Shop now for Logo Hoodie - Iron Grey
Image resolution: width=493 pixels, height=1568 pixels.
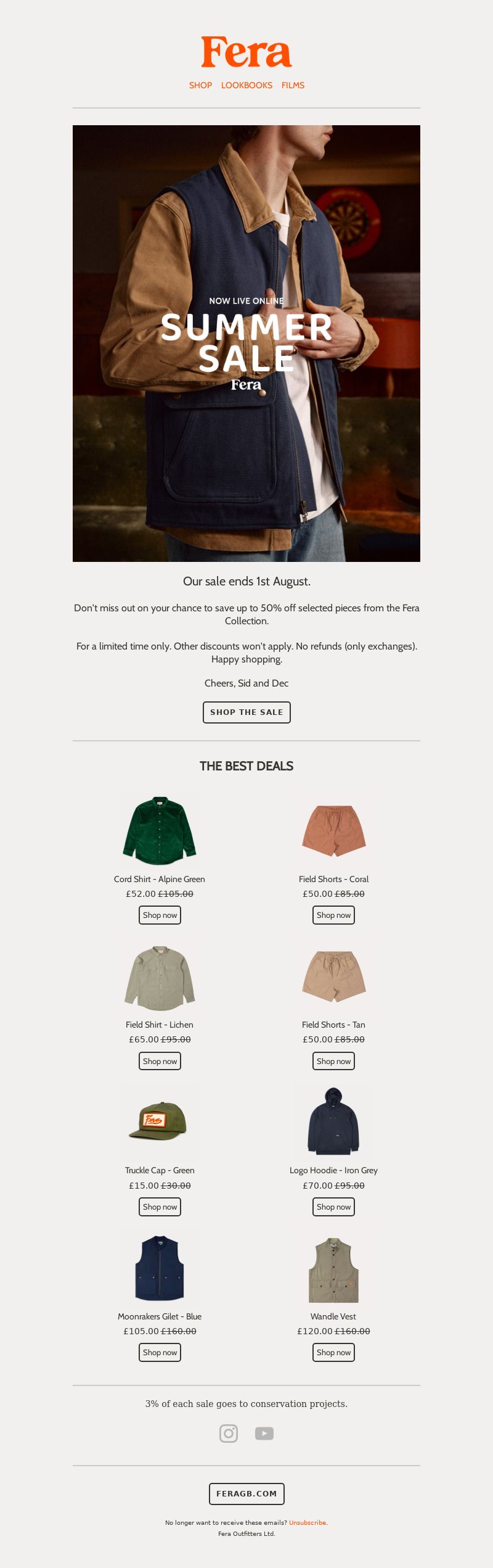(x=333, y=1207)
